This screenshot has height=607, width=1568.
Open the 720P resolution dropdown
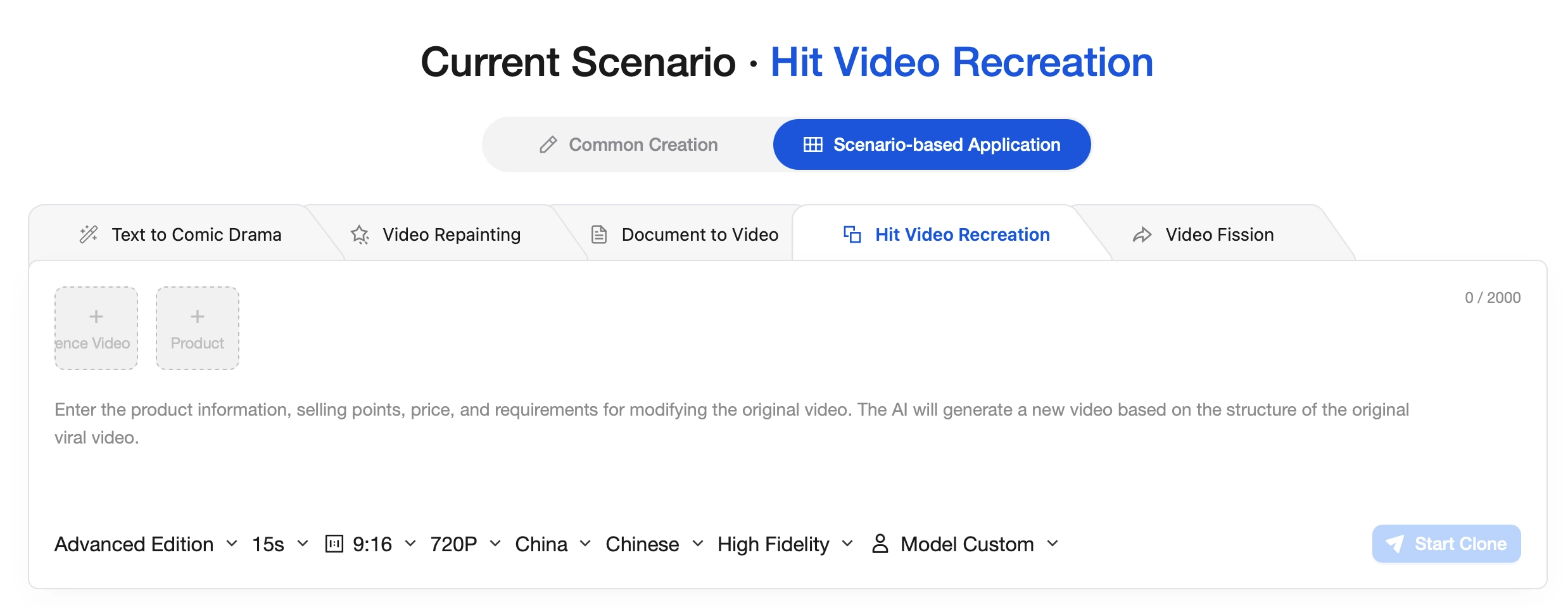point(465,544)
